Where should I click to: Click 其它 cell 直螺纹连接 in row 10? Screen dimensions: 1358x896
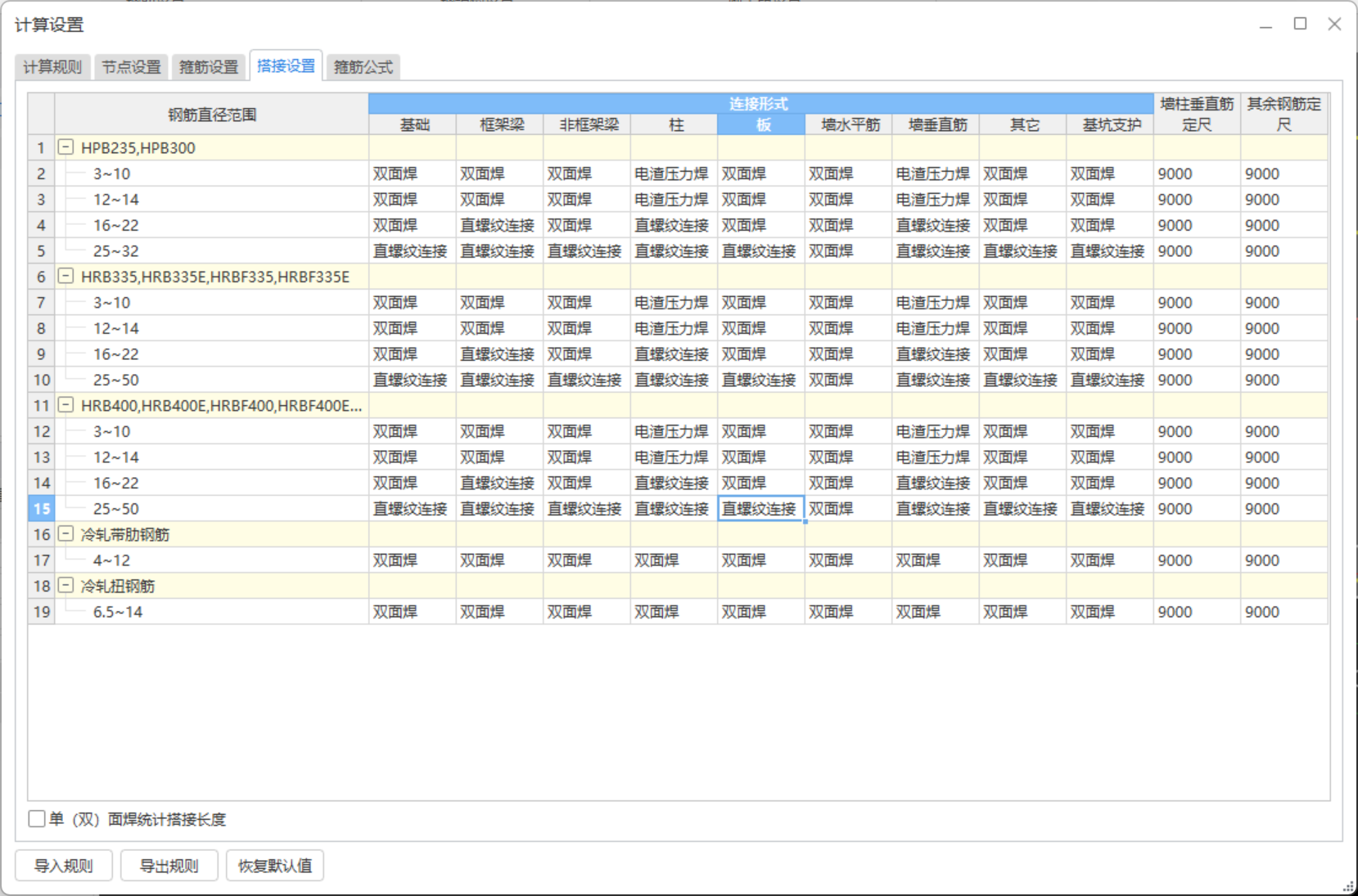[1023, 380]
